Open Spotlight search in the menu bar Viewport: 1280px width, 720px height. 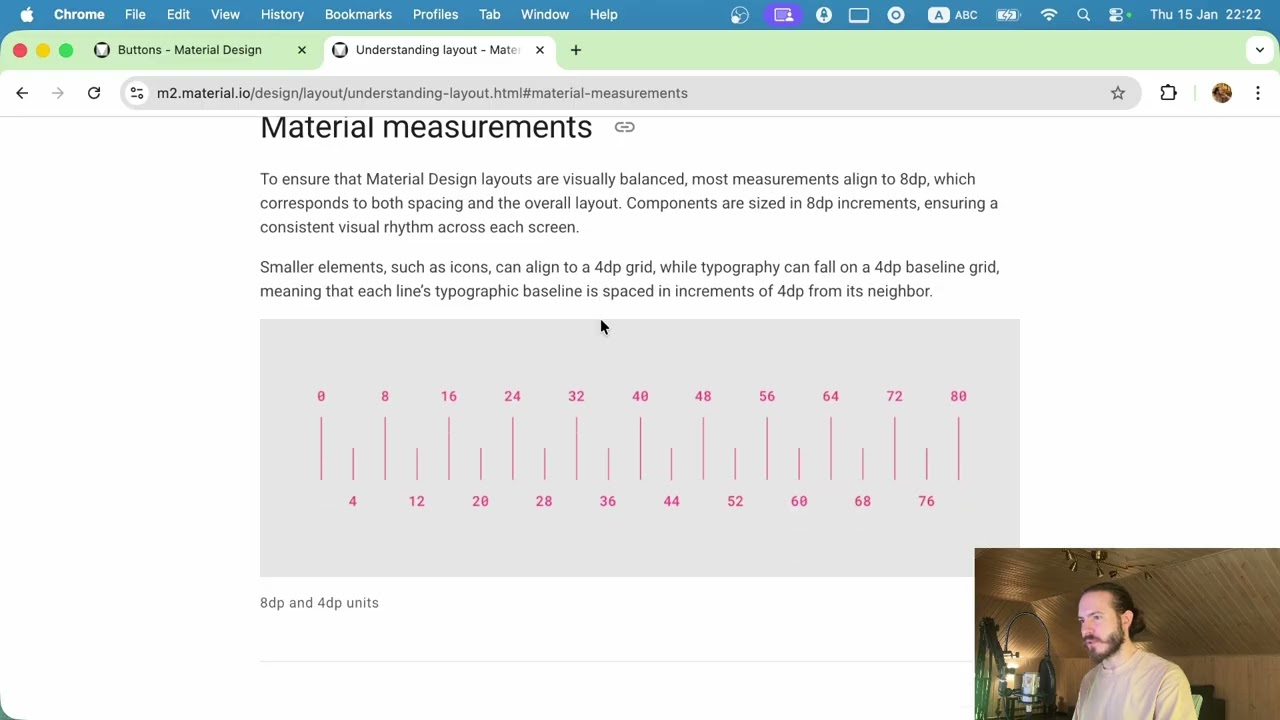coord(1084,14)
